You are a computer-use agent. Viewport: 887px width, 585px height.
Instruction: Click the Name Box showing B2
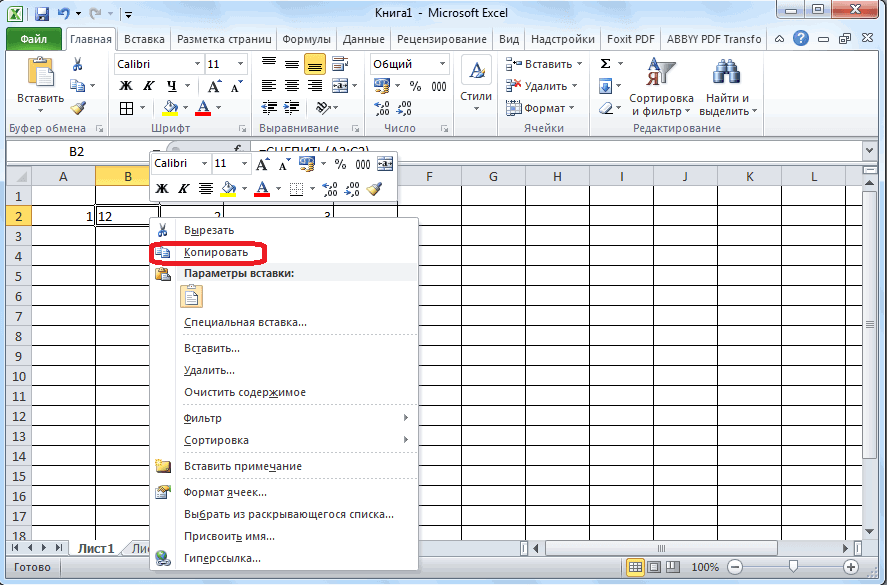pyautogui.click(x=77, y=152)
